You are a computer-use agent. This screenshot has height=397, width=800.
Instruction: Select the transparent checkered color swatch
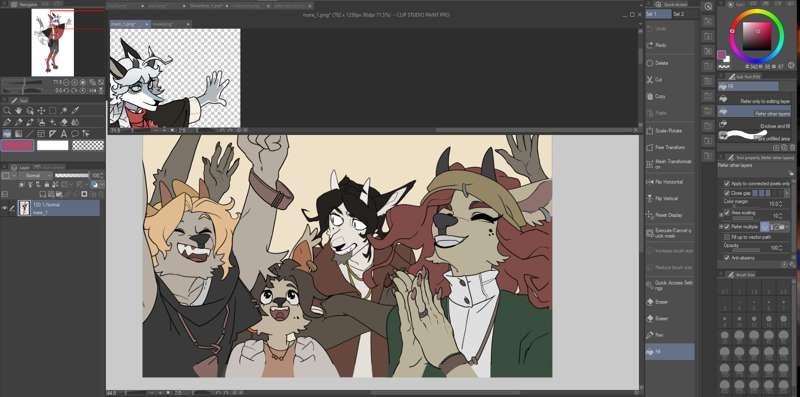tap(88, 145)
